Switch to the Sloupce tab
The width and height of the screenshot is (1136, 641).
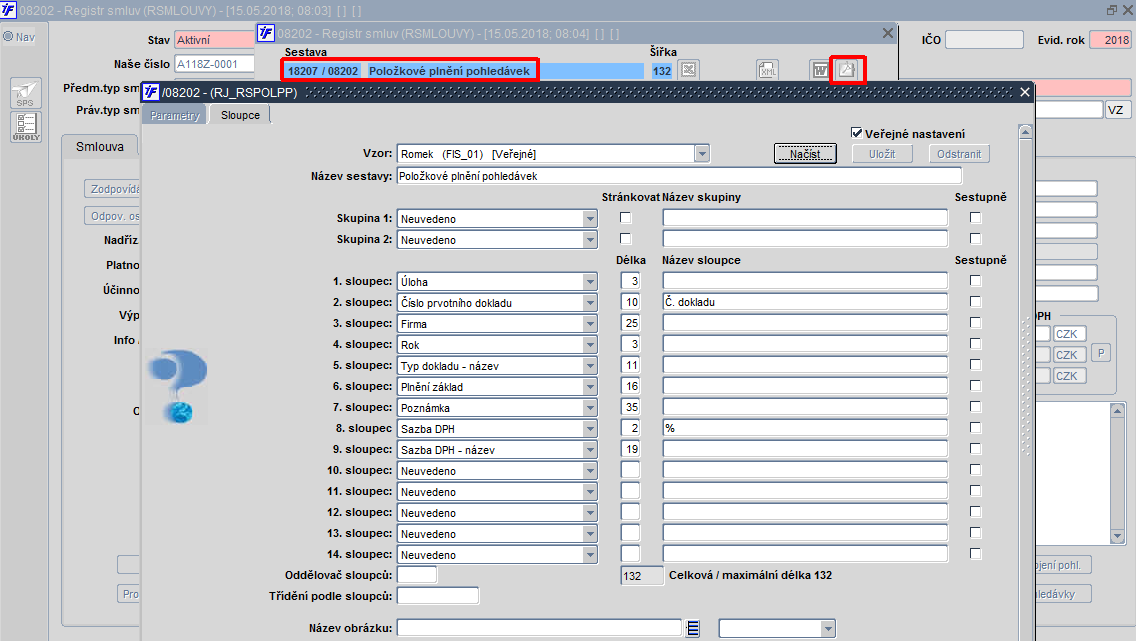(x=241, y=114)
